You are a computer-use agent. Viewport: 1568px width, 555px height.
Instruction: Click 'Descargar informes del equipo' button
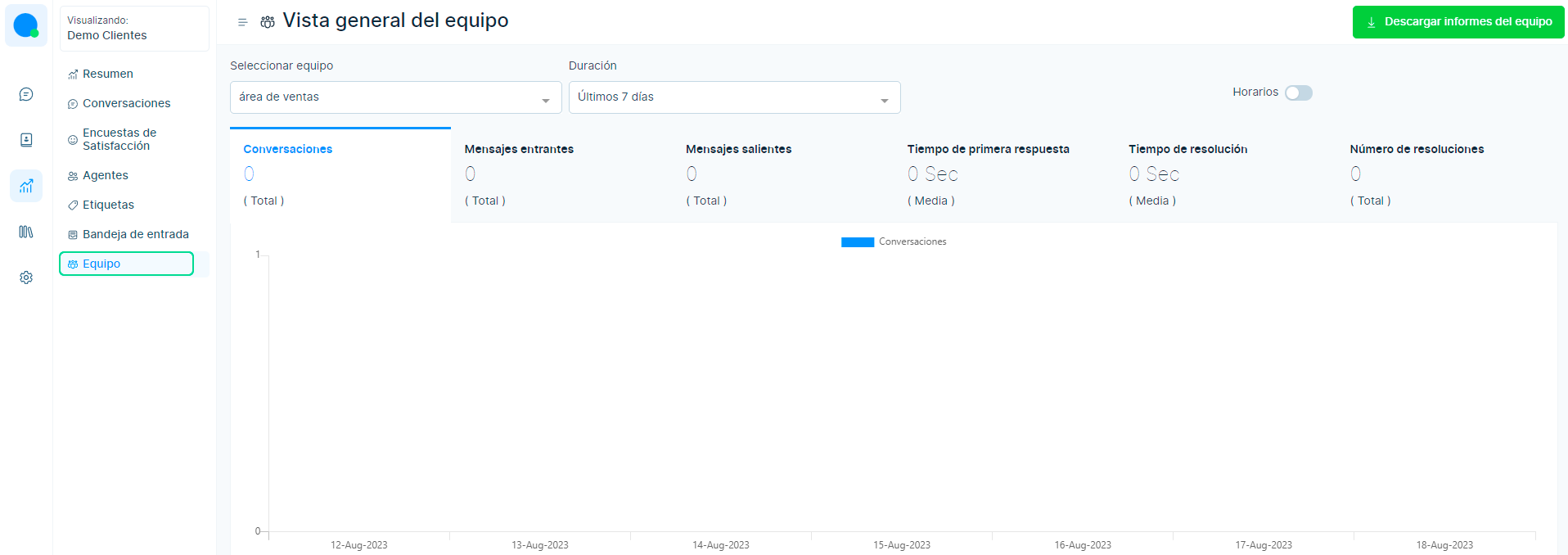click(1458, 22)
